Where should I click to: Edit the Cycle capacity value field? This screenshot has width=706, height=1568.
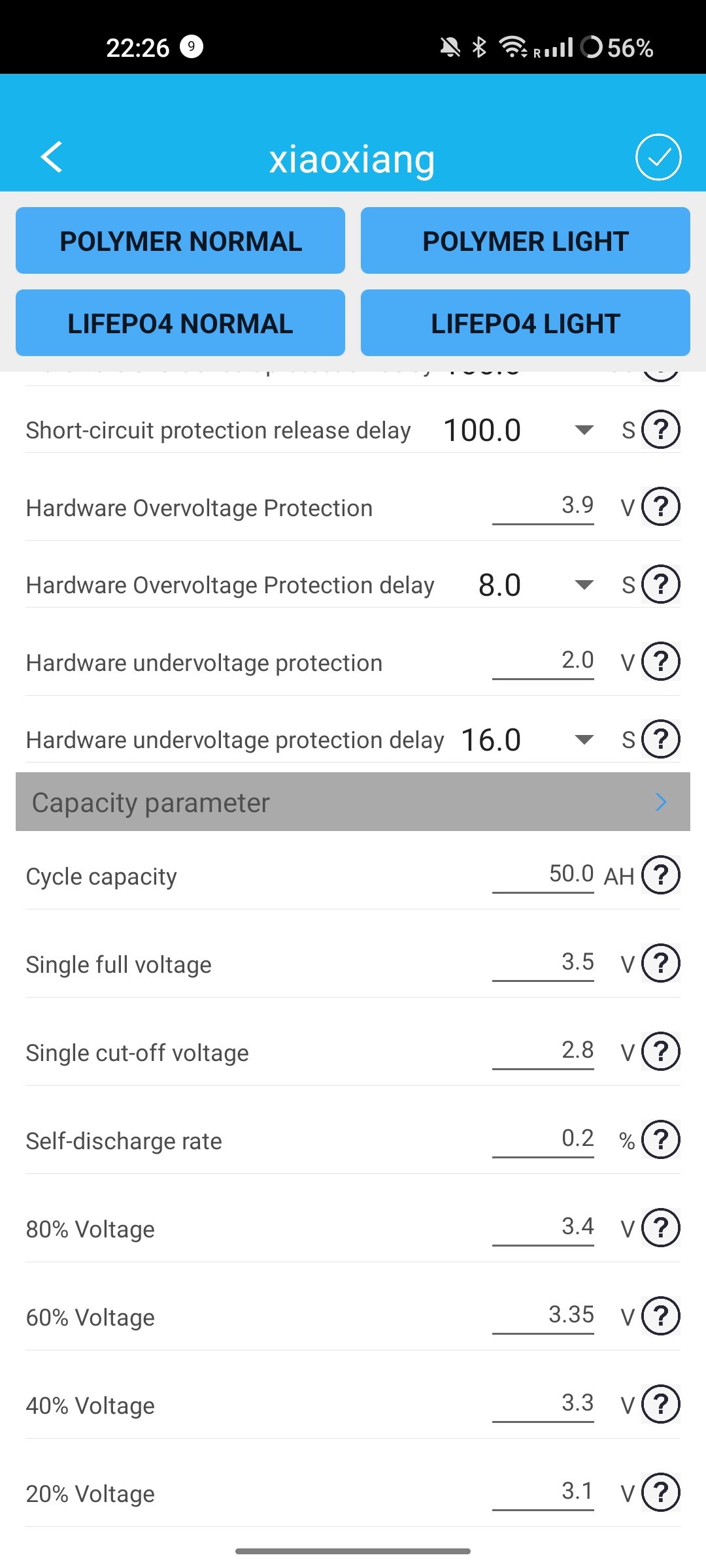point(543,874)
